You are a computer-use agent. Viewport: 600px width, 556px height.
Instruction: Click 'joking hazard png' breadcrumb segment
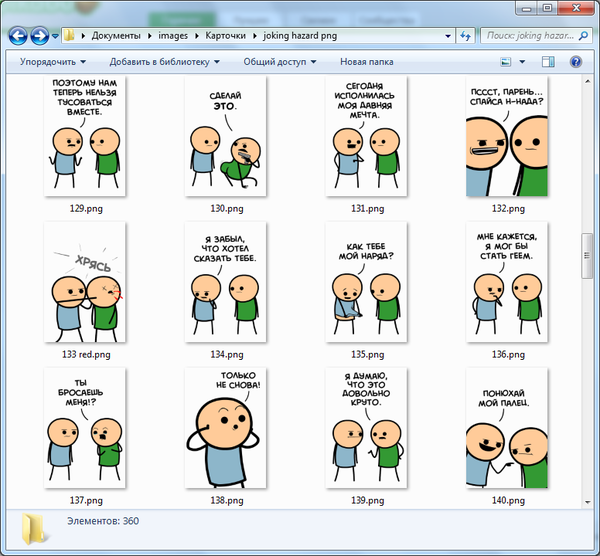tap(300, 36)
